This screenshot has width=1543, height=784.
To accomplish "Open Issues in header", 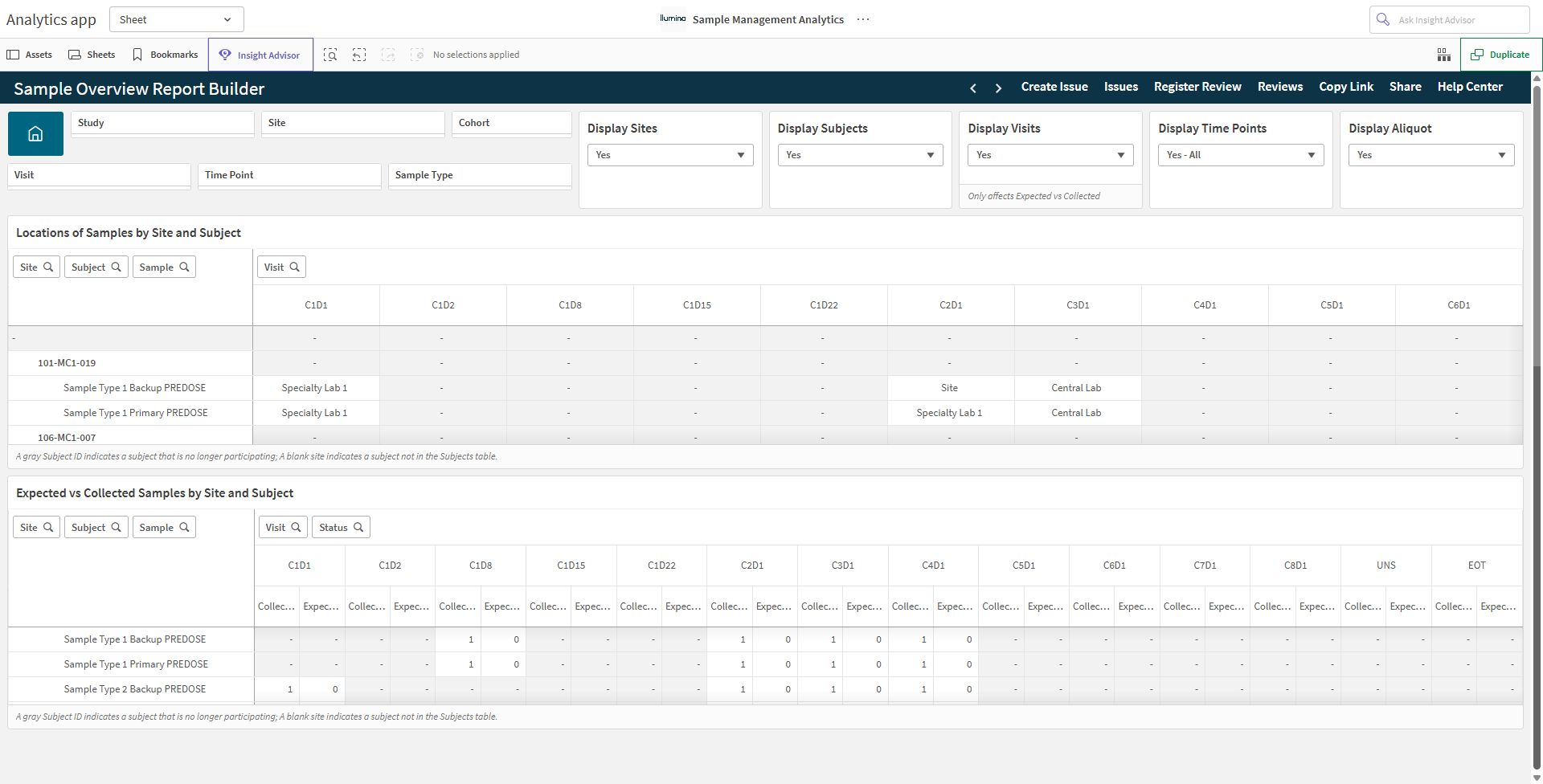I will tap(1121, 87).
